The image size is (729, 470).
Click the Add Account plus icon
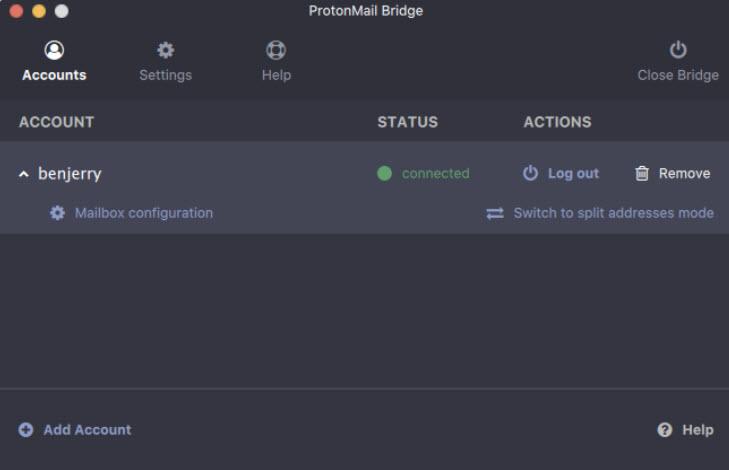[x=26, y=430]
